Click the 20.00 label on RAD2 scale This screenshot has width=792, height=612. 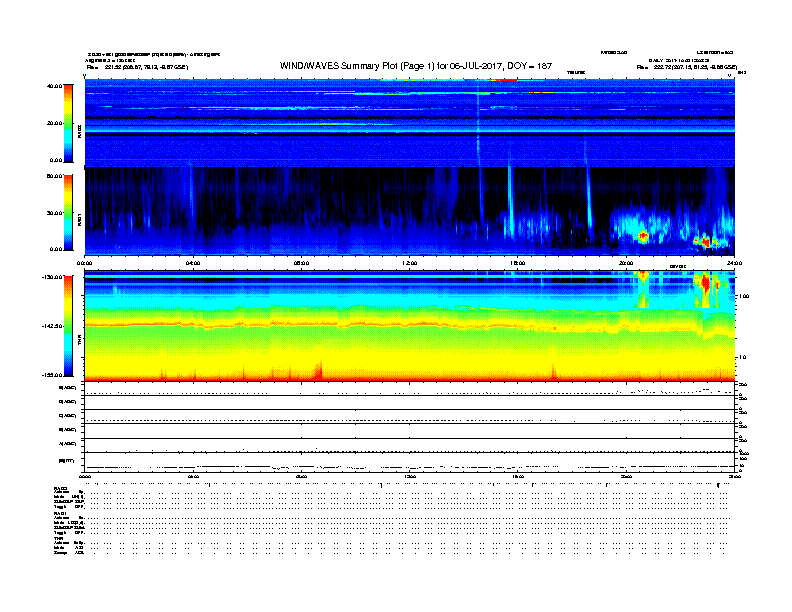pos(53,123)
